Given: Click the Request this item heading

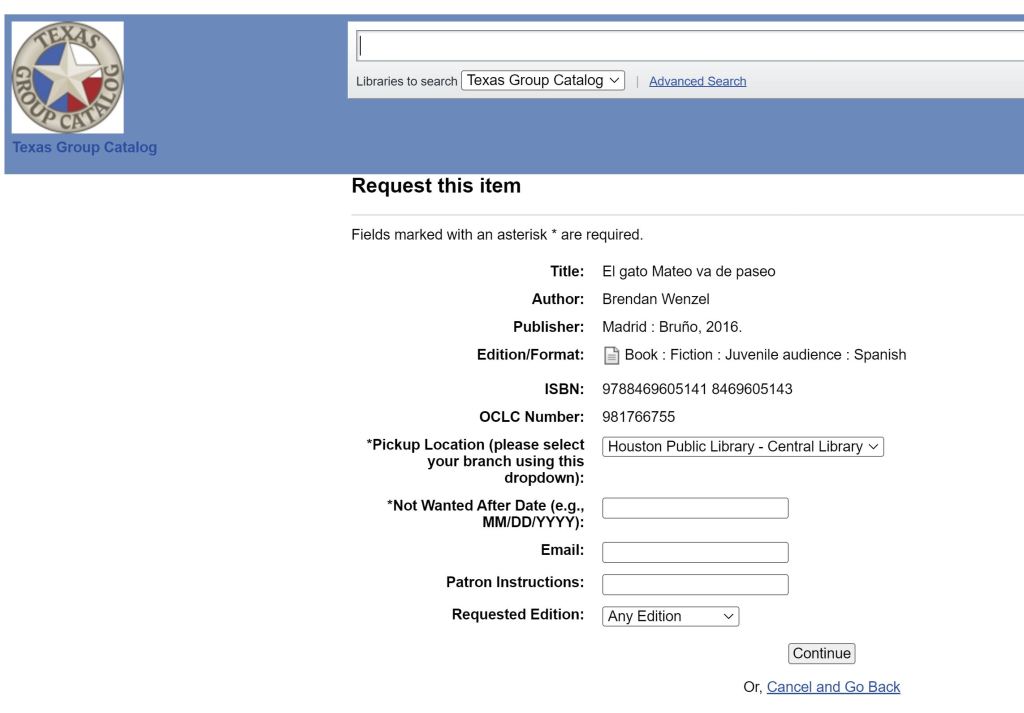Looking at the screenshot, I should (x=436, y=186).
